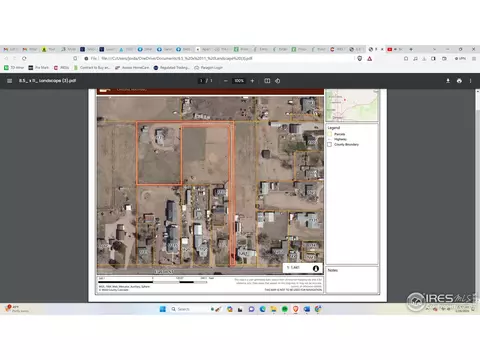Go back in browser history

click(6, 58)
